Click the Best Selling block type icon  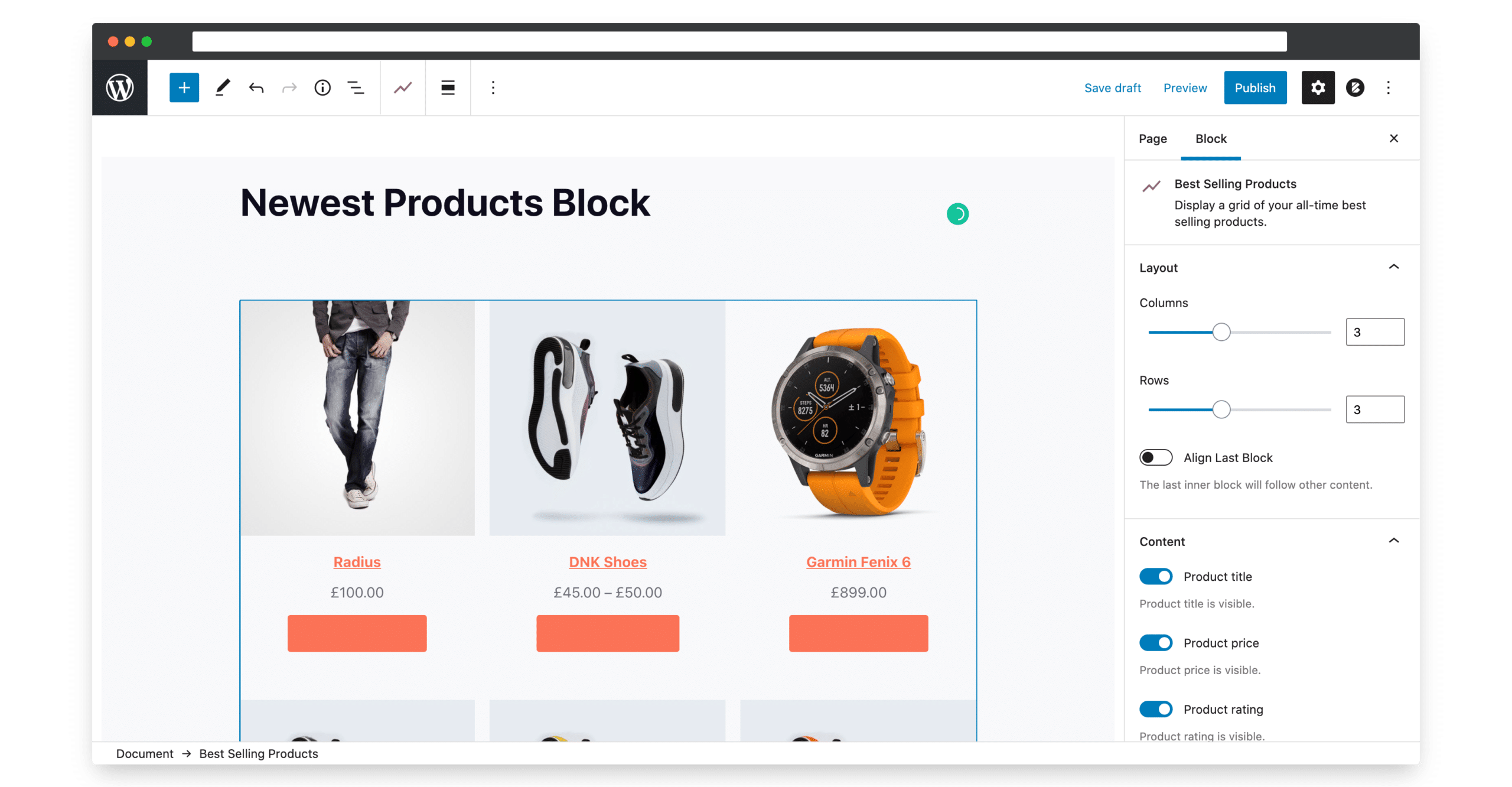pyautogui.click(x=403, y=87)
